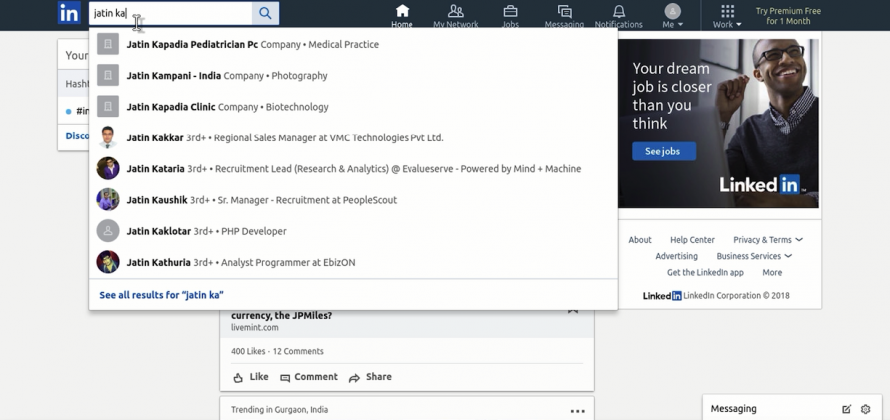Open the Jobs tab
This screenshot has height=420, width=890.
point(510,15)
